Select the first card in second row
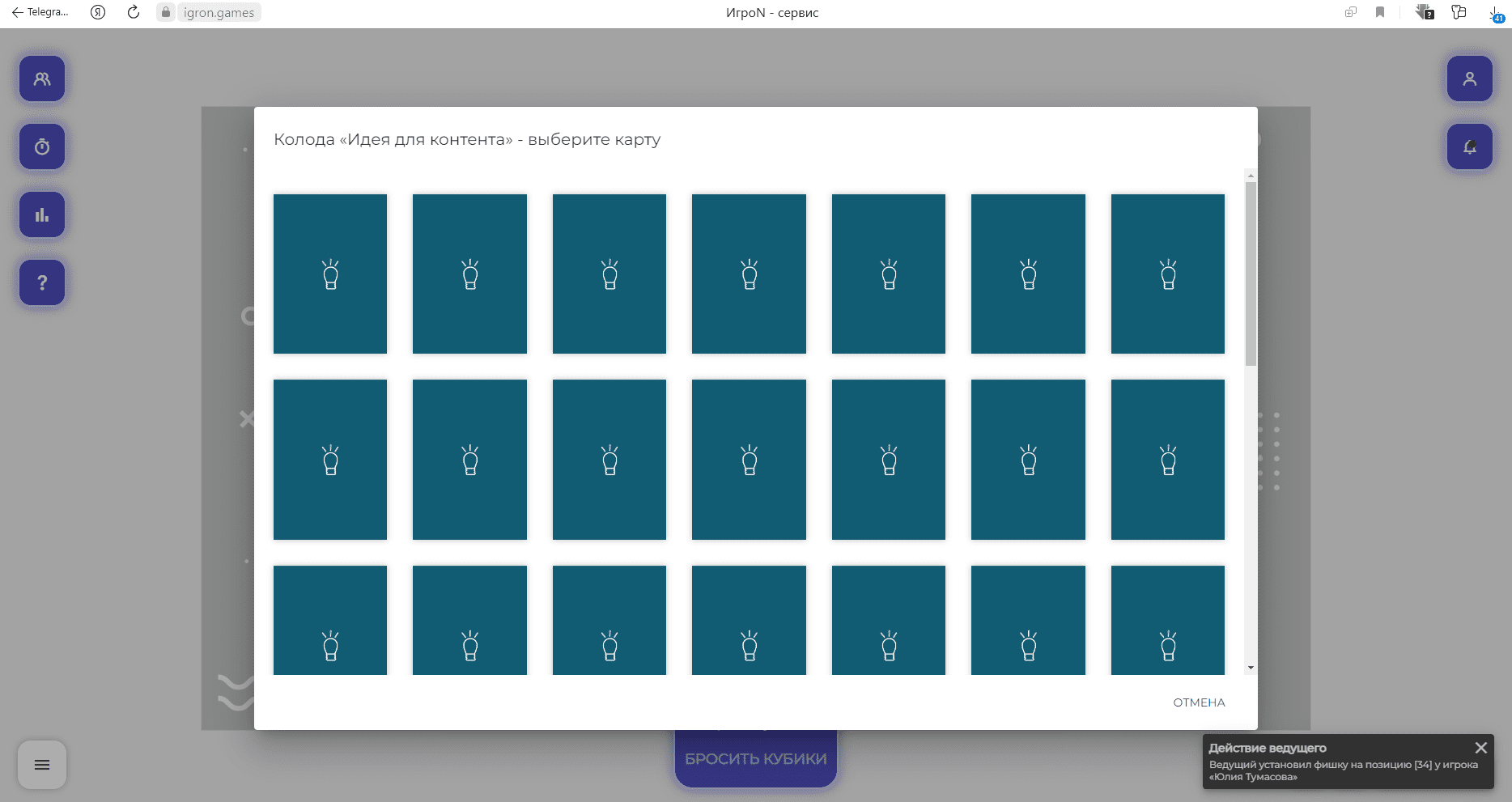Viewport: 1512px width, 802px height. 330,459
